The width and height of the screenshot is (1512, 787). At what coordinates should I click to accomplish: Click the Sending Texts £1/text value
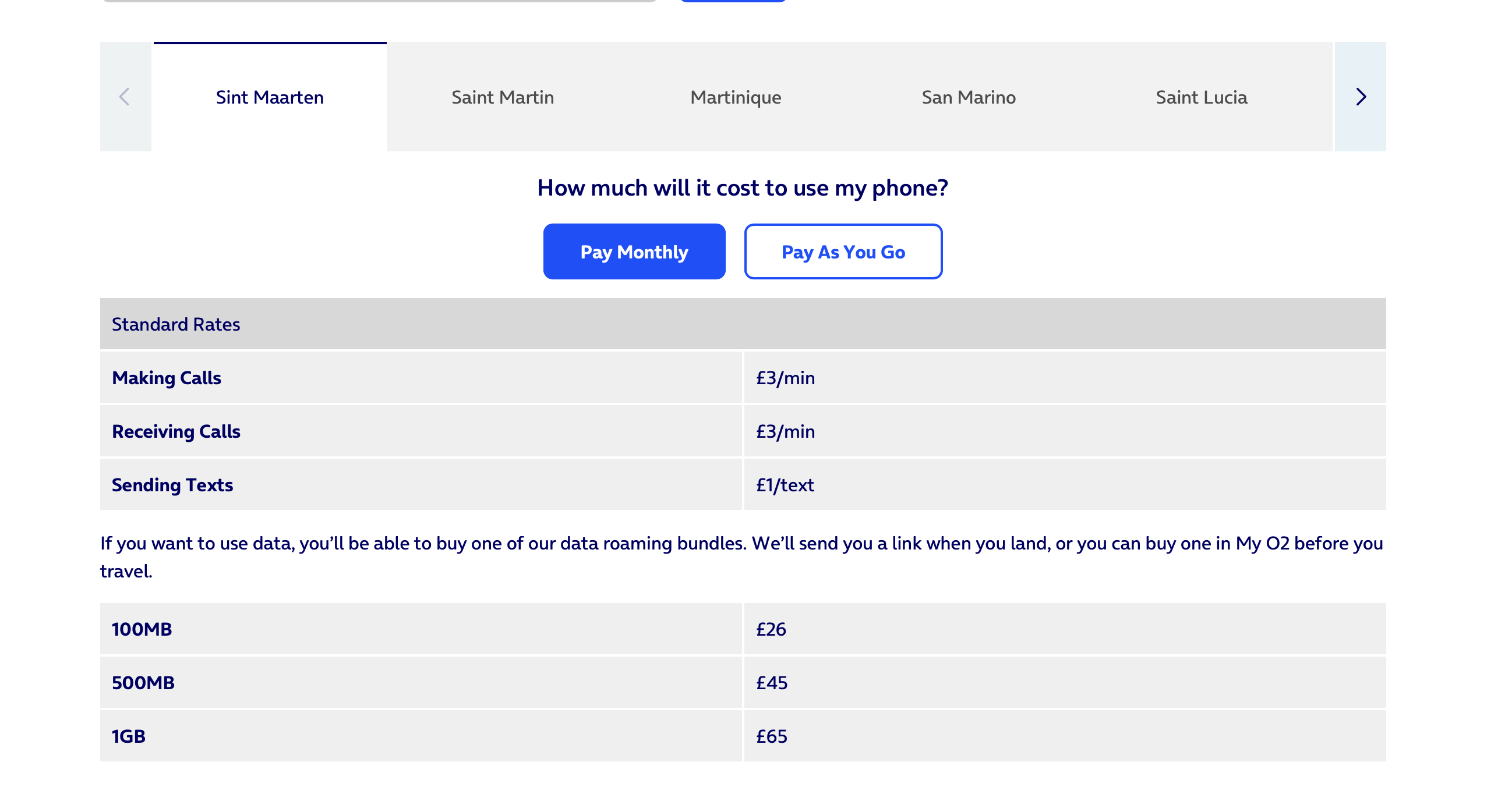tap(785, 484)
